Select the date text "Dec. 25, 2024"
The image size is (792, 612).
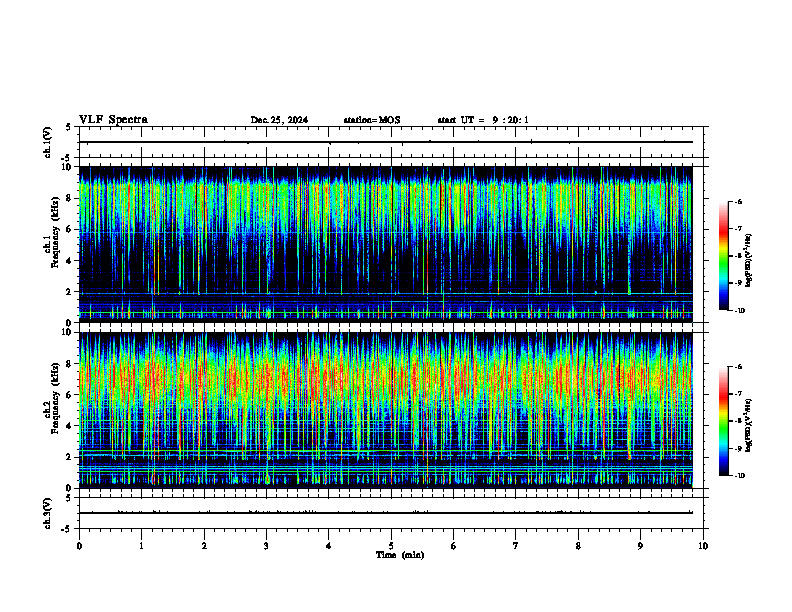[279, 120]
